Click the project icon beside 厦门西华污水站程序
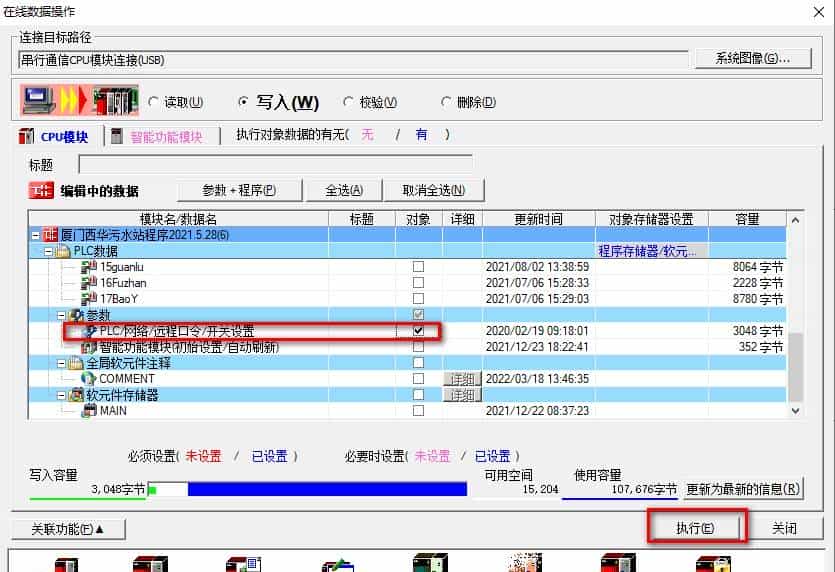The height and width of the screenshot is (572, 835). tap(50, 234)
